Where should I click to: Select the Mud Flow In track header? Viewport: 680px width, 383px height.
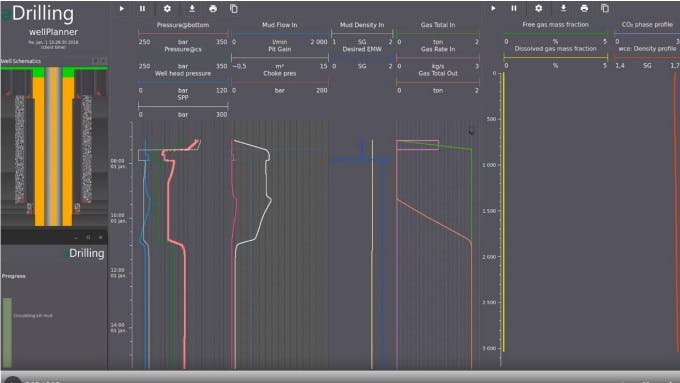coord(279,25)
